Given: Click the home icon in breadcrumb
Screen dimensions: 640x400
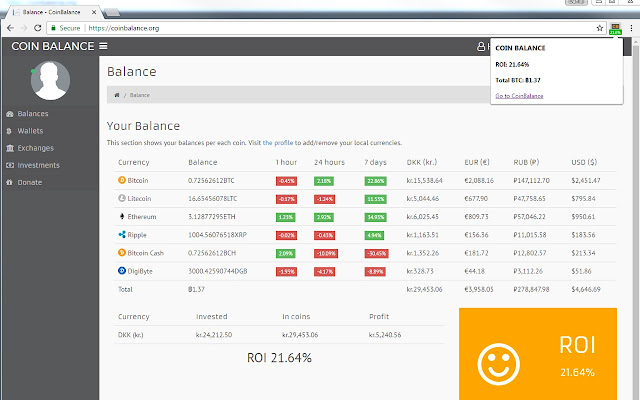Looking at the screenshot, I should [x=117, y=95].
